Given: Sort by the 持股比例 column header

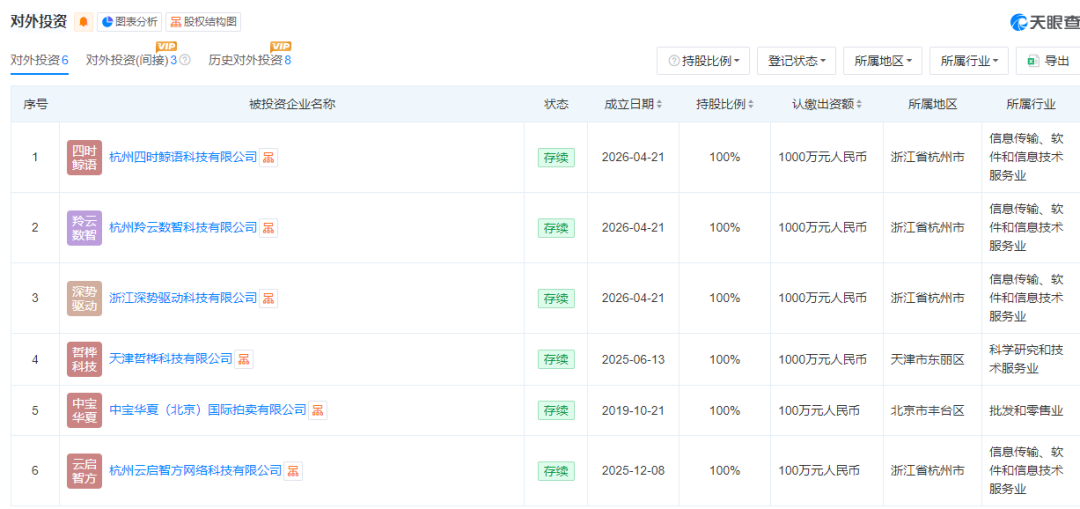Looking at the screenshot, I should point(725,104).
